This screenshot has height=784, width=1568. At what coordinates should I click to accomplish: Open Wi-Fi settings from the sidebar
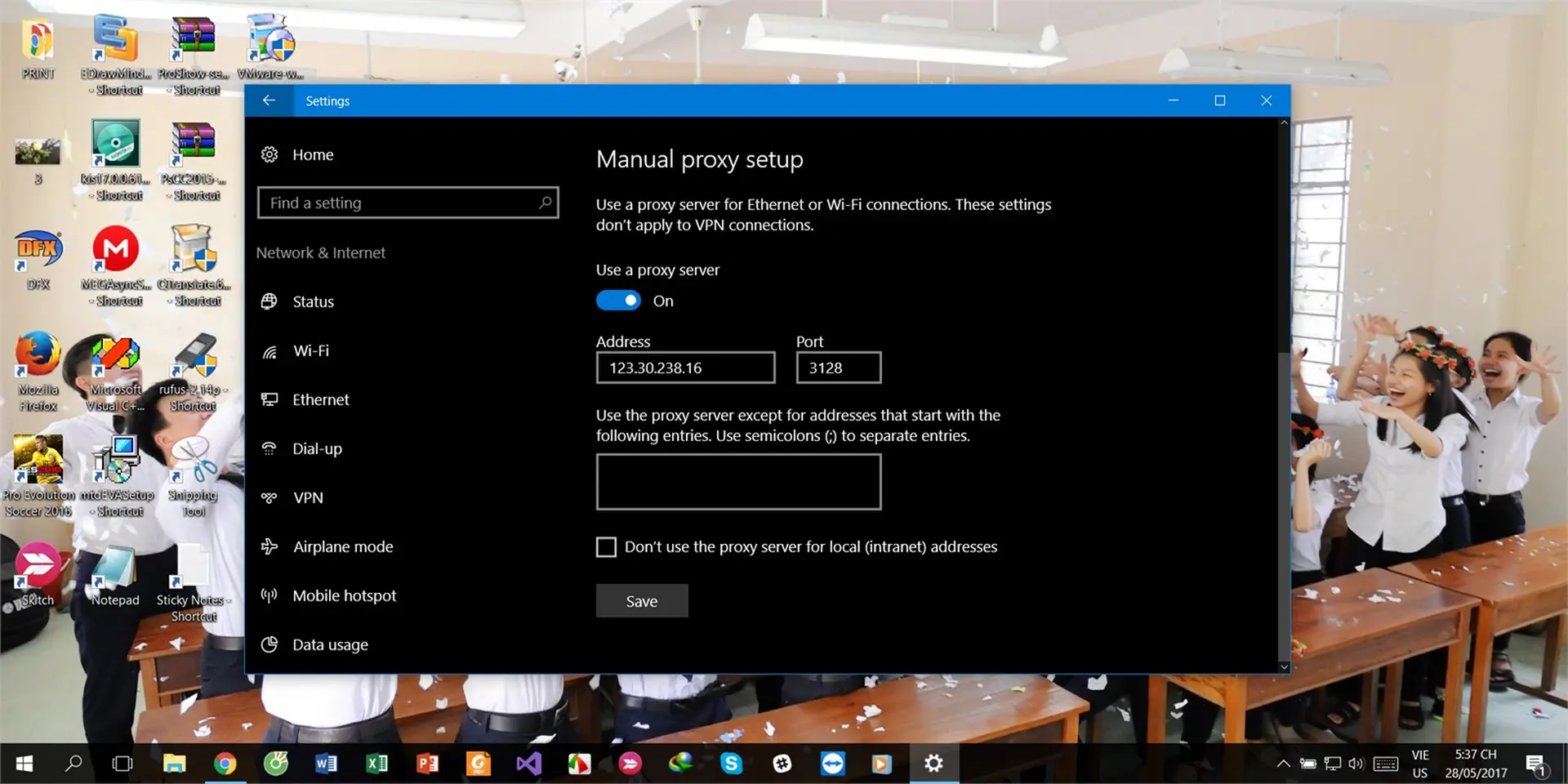click(x=310, y=350)
